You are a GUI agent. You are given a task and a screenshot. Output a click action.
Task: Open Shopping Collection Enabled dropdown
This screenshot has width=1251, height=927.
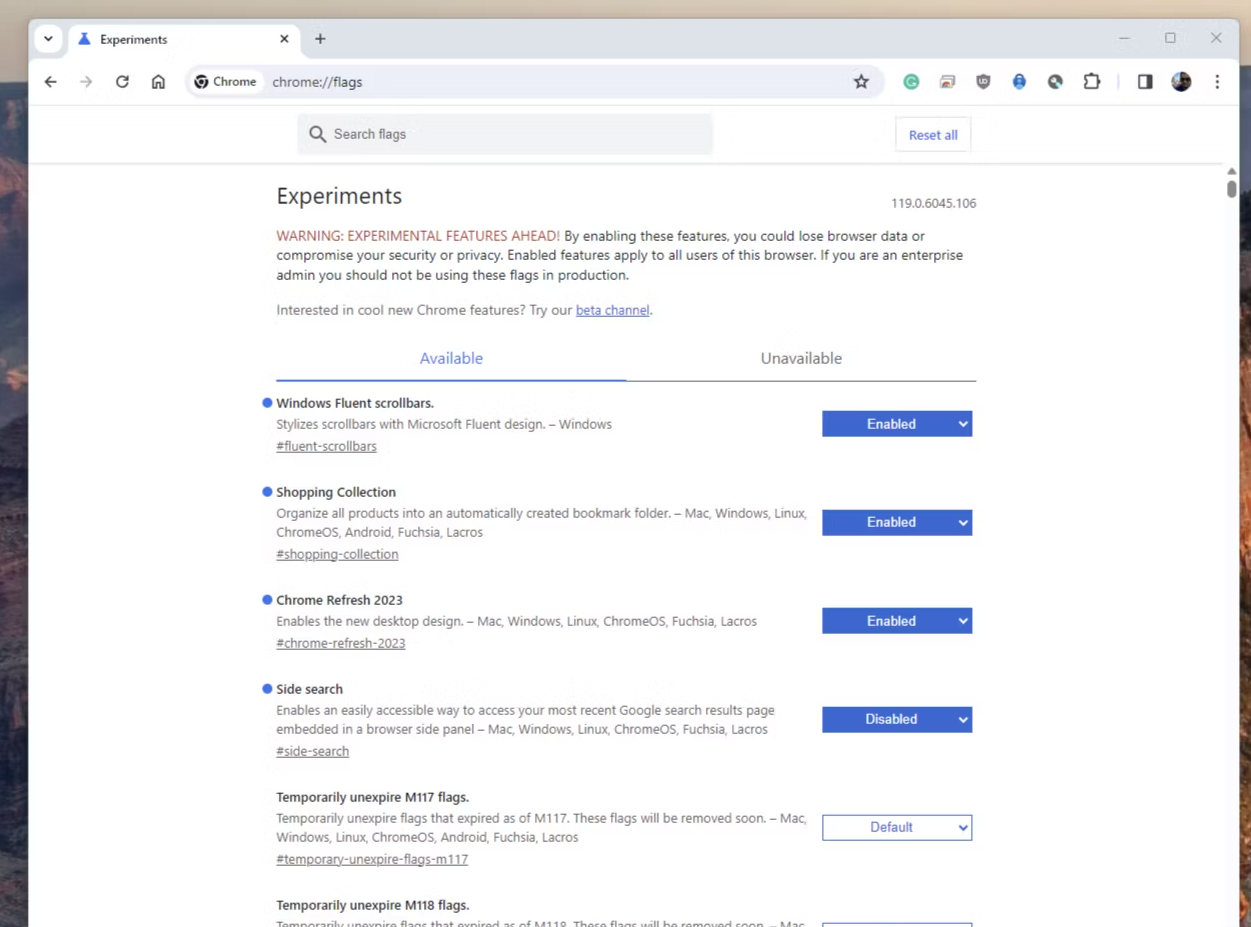click(x=897, y=522)
